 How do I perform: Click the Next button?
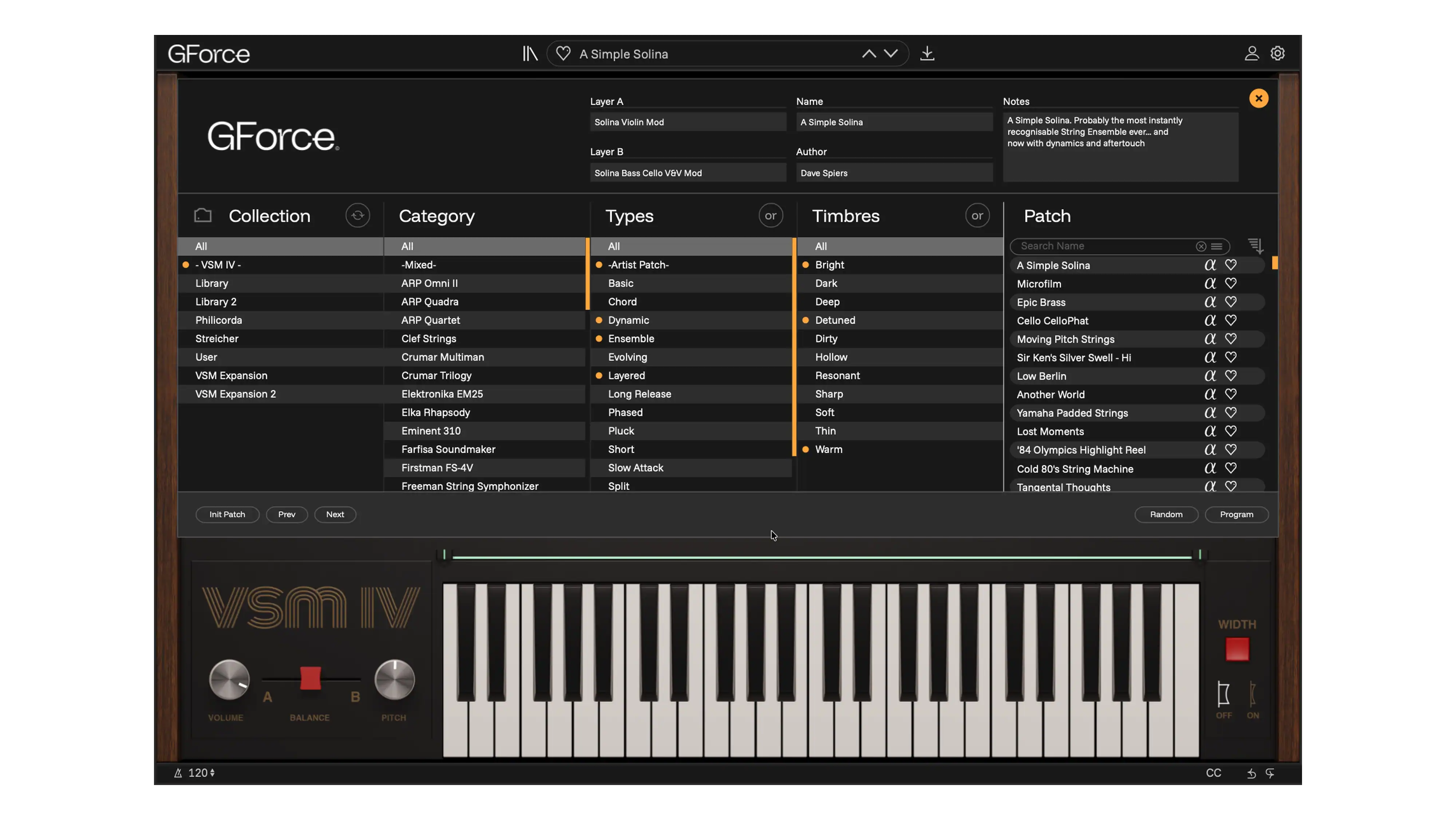pyautogui.click(x=335, y=515)
